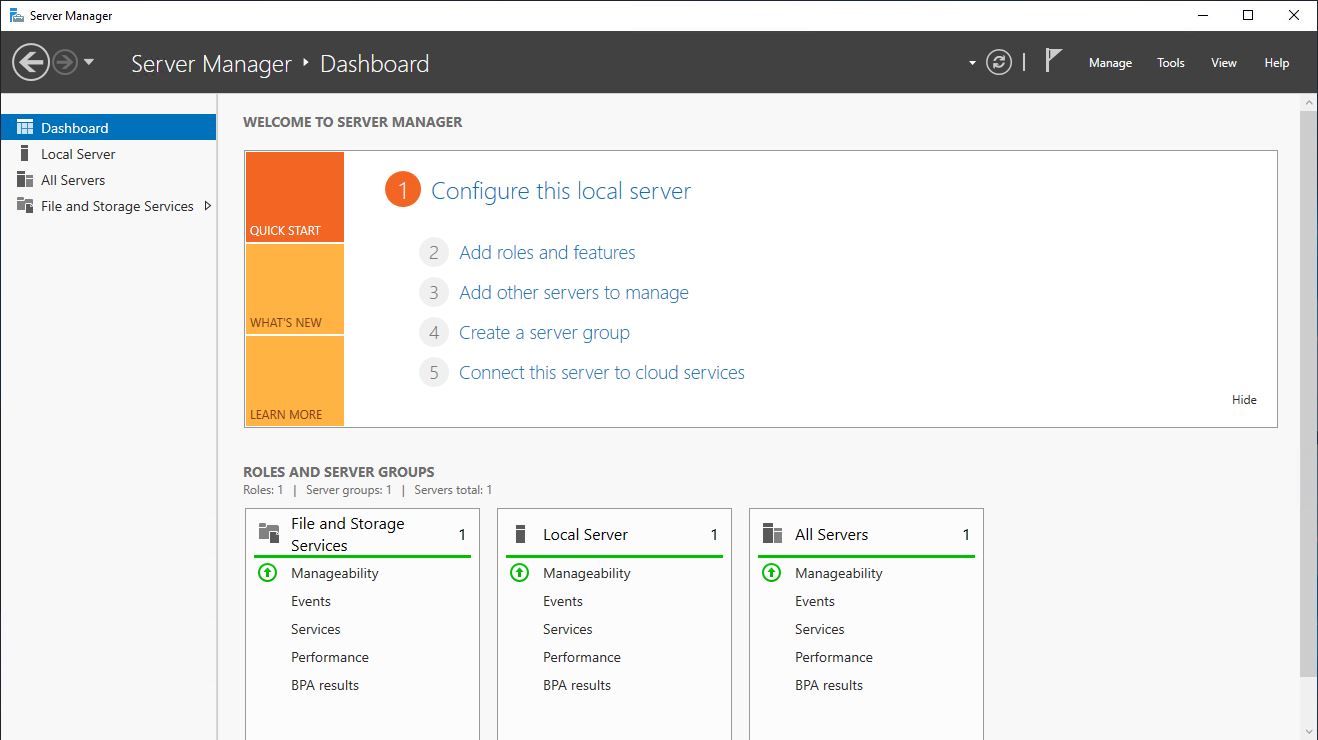Click the Dashboard sidebar icon
1318x740 pixels.
point(25,127)
